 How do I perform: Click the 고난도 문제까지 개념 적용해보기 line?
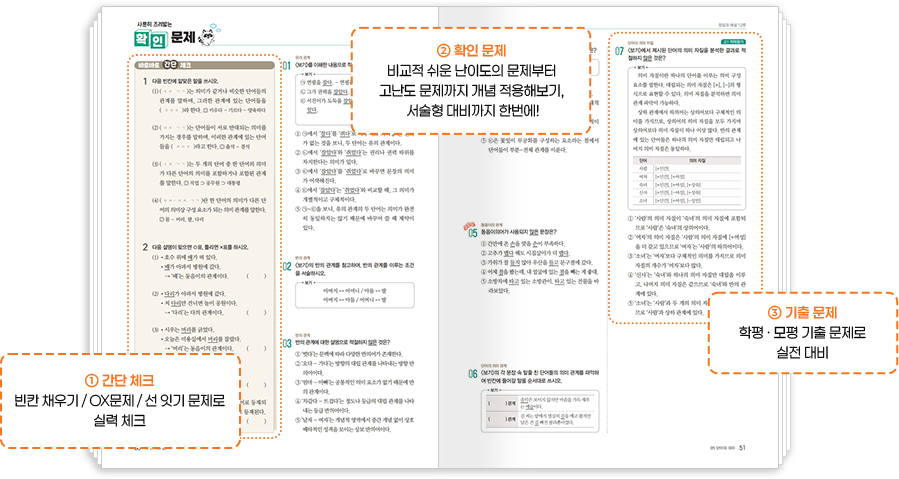pos(471,91)
